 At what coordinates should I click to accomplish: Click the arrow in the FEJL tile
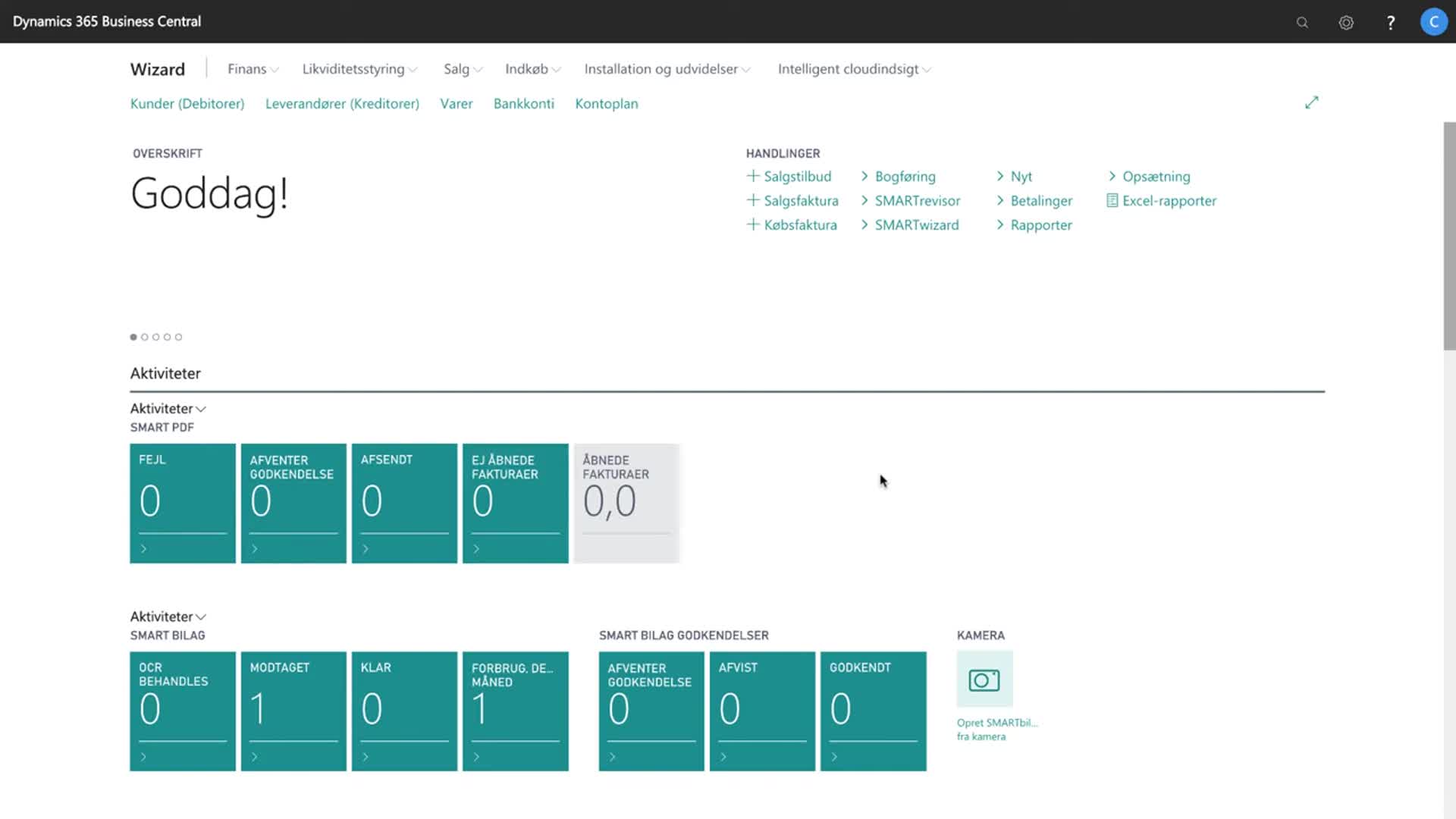pyautogui.click(x=143, y=548)
